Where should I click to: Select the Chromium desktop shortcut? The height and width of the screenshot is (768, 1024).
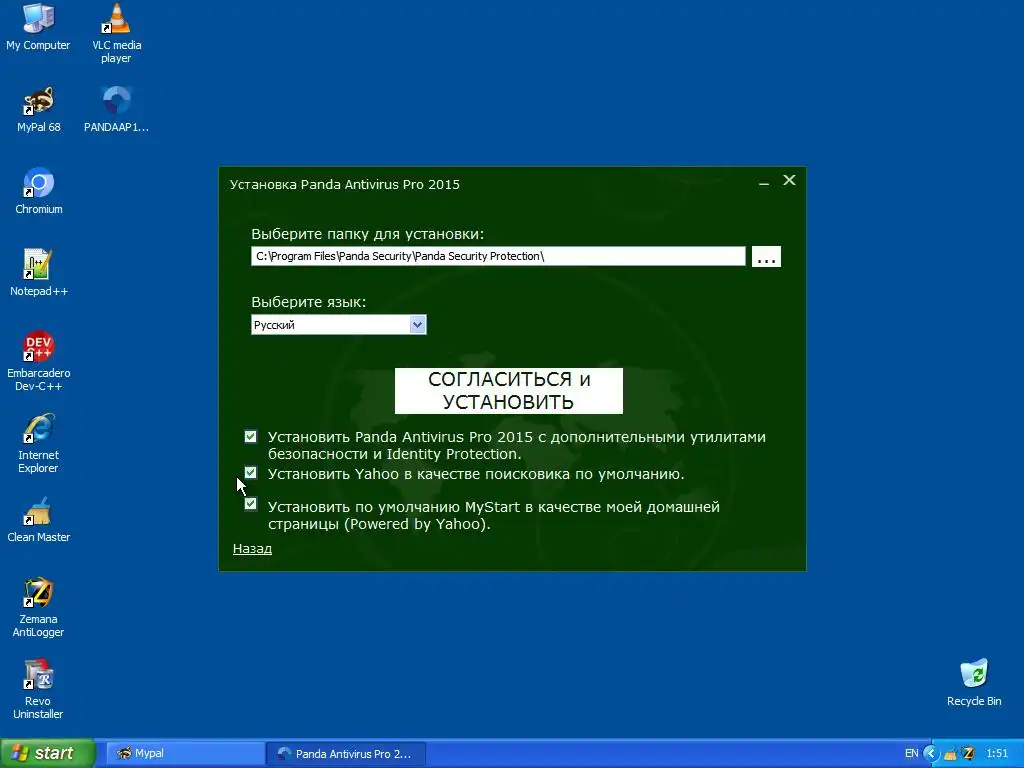[x=39, y=191]
